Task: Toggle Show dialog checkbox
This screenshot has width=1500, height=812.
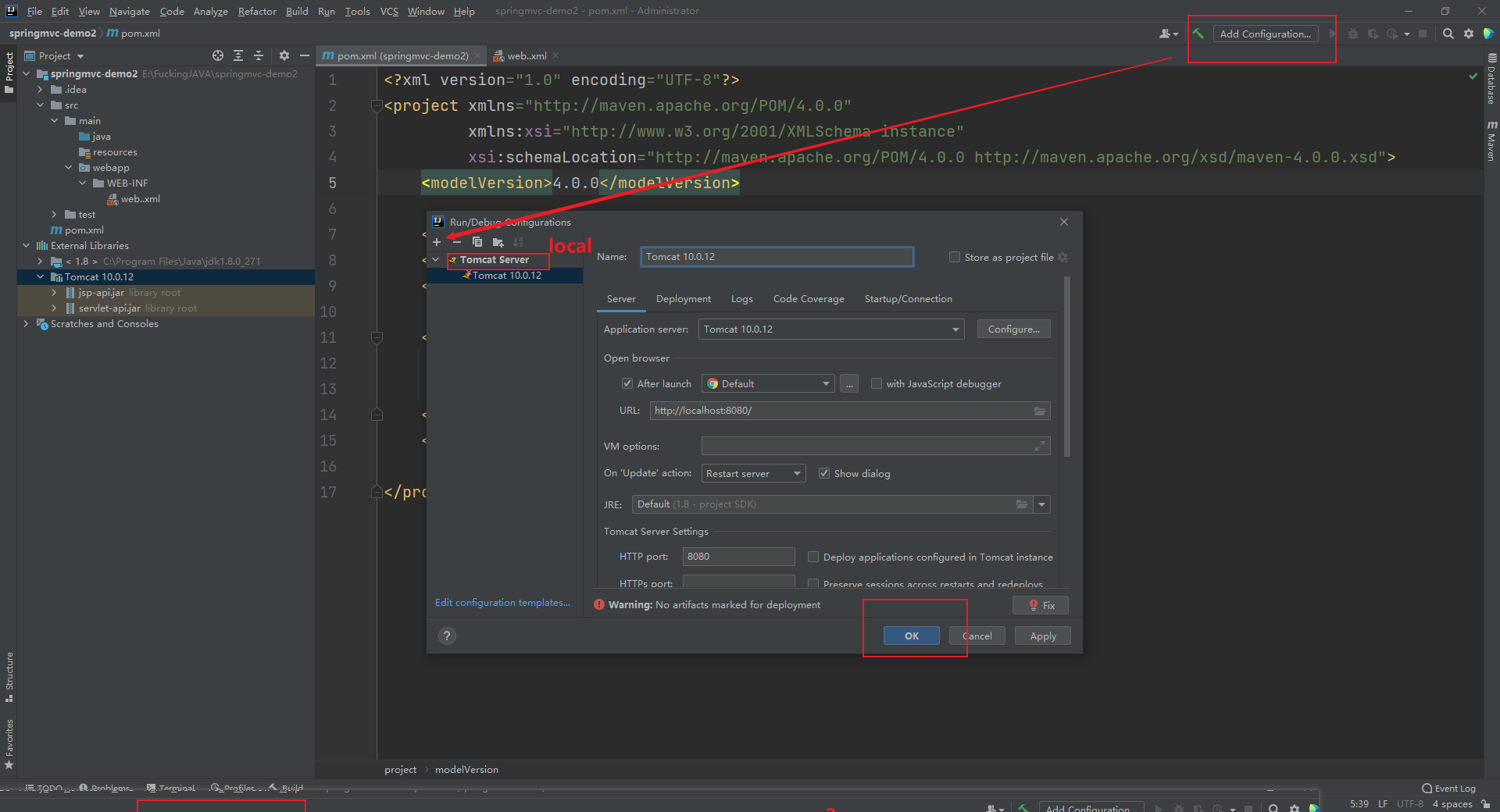Action: (x=823, y=473)
